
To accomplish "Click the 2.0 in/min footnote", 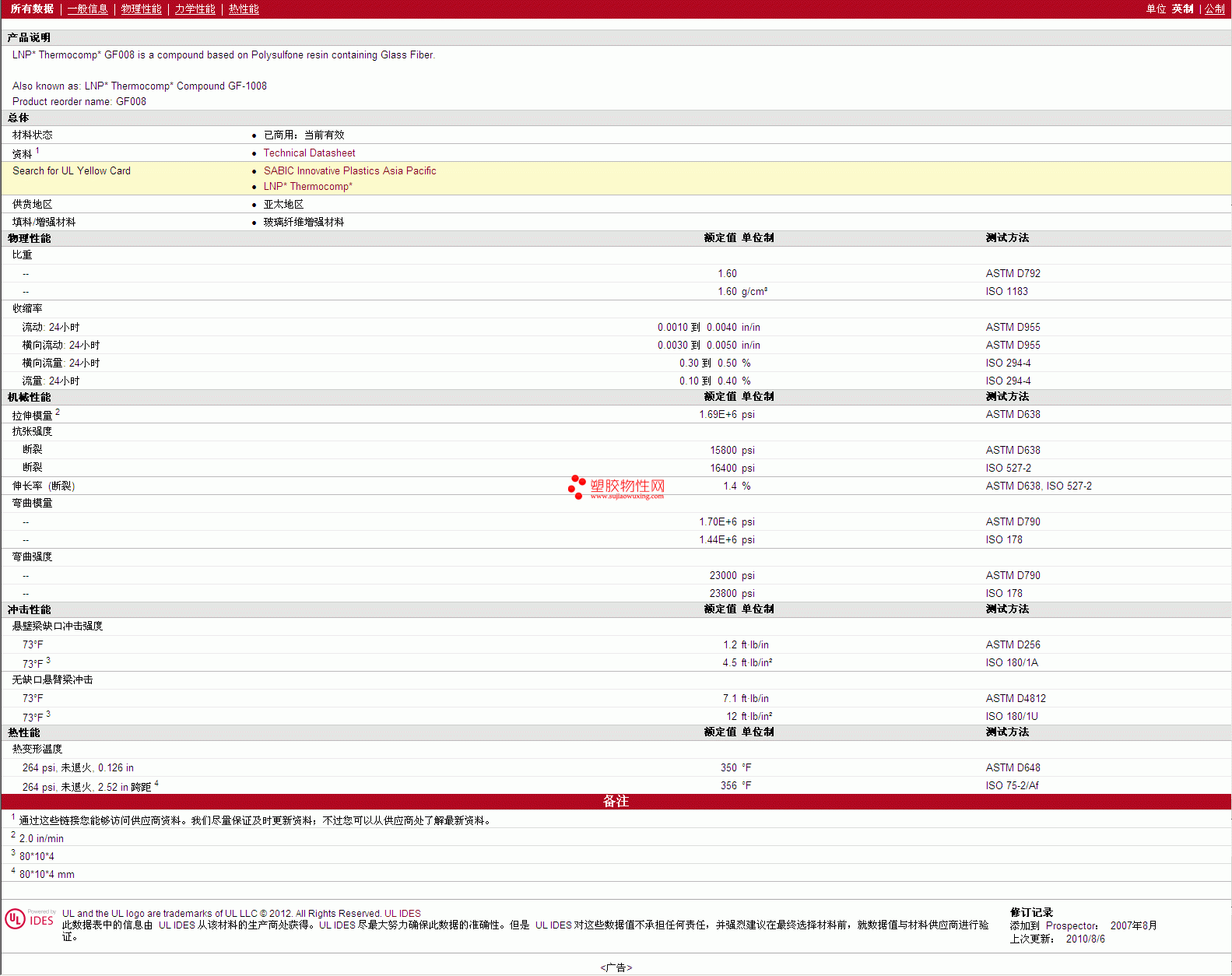I will (41, 839).
